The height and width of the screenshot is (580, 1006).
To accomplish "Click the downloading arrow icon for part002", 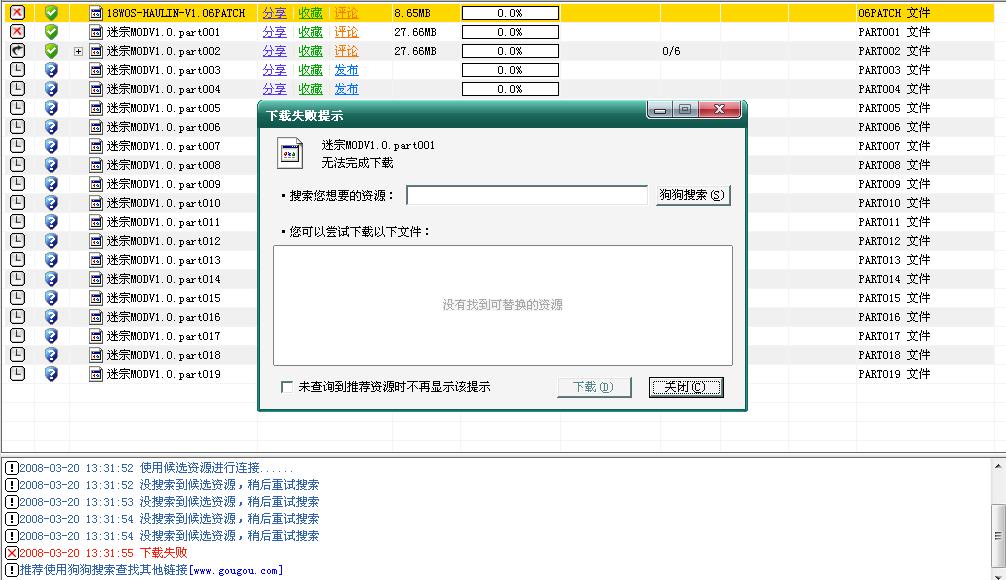I will pos(17,51).
